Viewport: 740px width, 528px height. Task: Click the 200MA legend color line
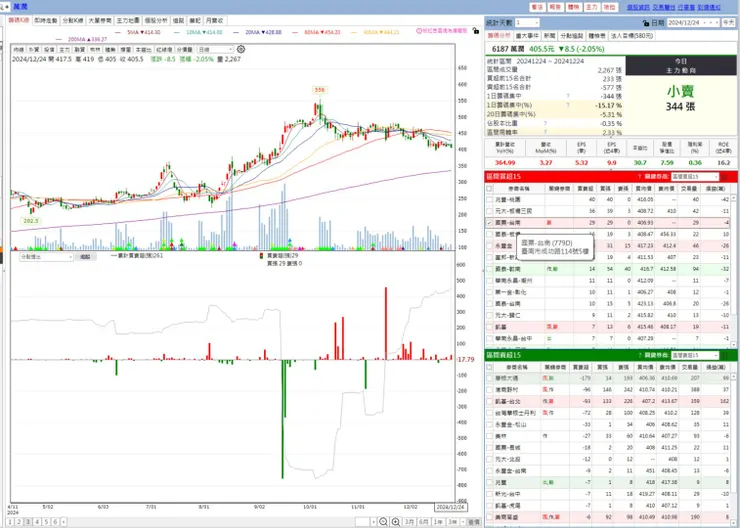pyautogui.click(x=59, y=39)
